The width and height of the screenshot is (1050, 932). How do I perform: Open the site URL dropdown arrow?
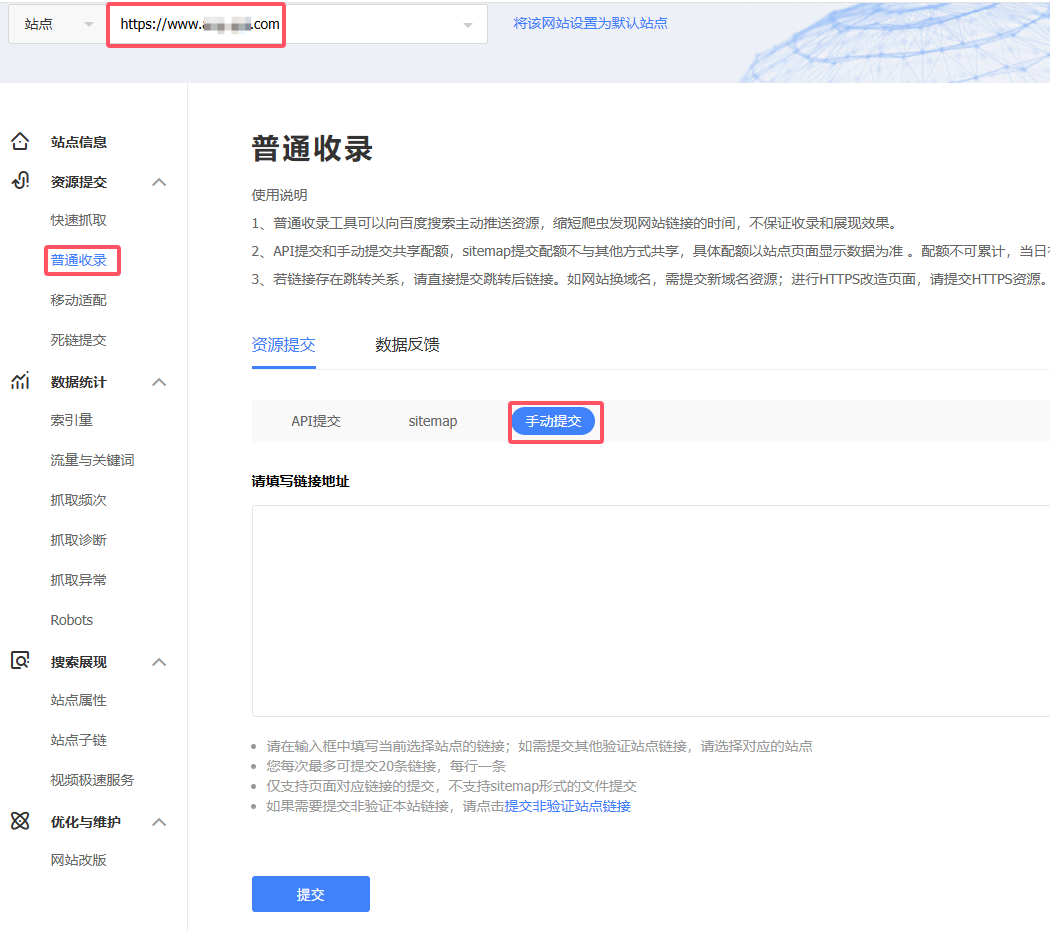coord(467,25)
